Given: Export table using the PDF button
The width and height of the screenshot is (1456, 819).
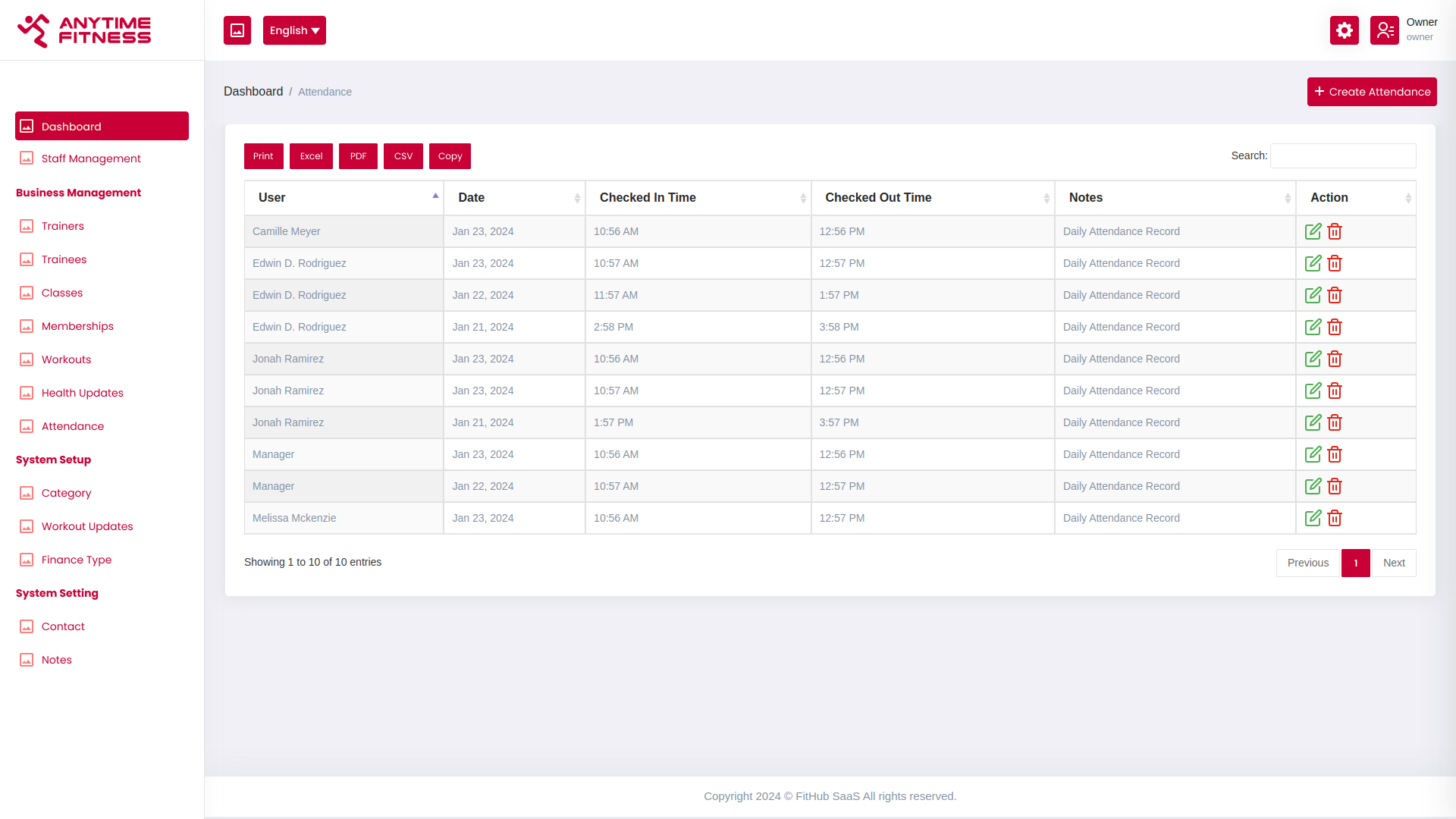Looking at the screenshot, I should [x=358, y=156].
